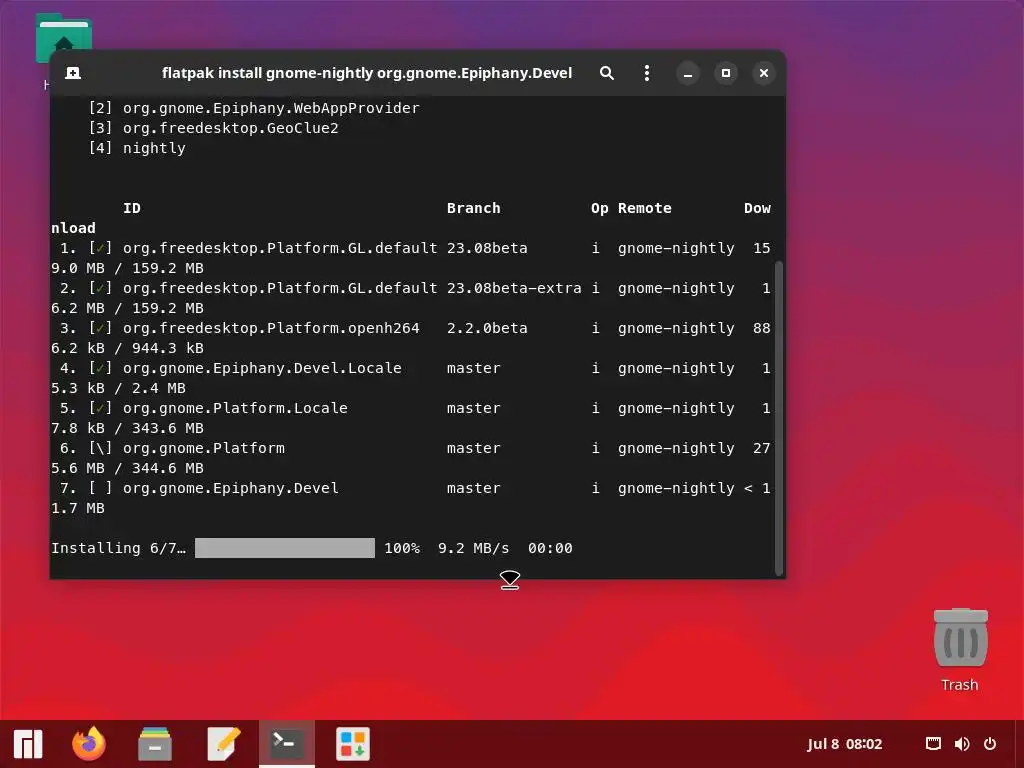This screenshot has height=768, width=1024.
Task: Launch the text editor from taskbar
Action: tap(223, 744)
